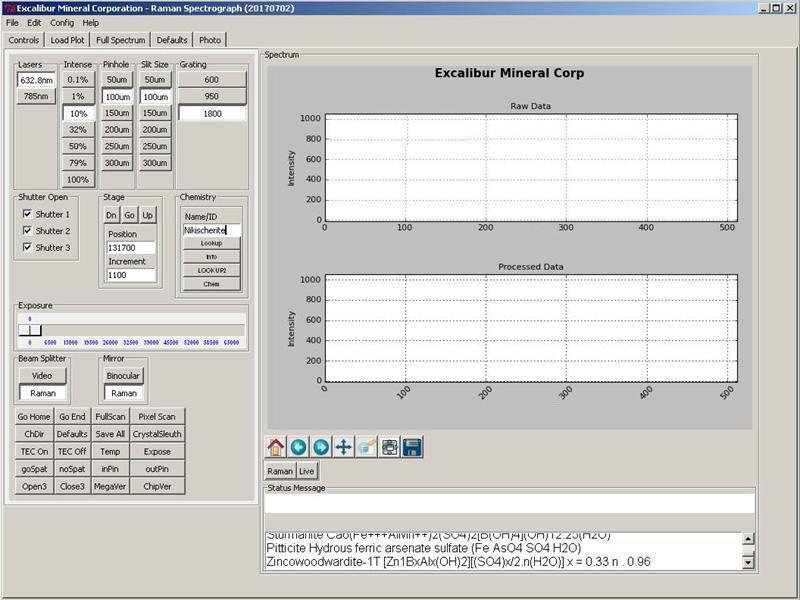Click the Increment input field
Viewport: 800px width, 600px height.
tap(131, 275)
